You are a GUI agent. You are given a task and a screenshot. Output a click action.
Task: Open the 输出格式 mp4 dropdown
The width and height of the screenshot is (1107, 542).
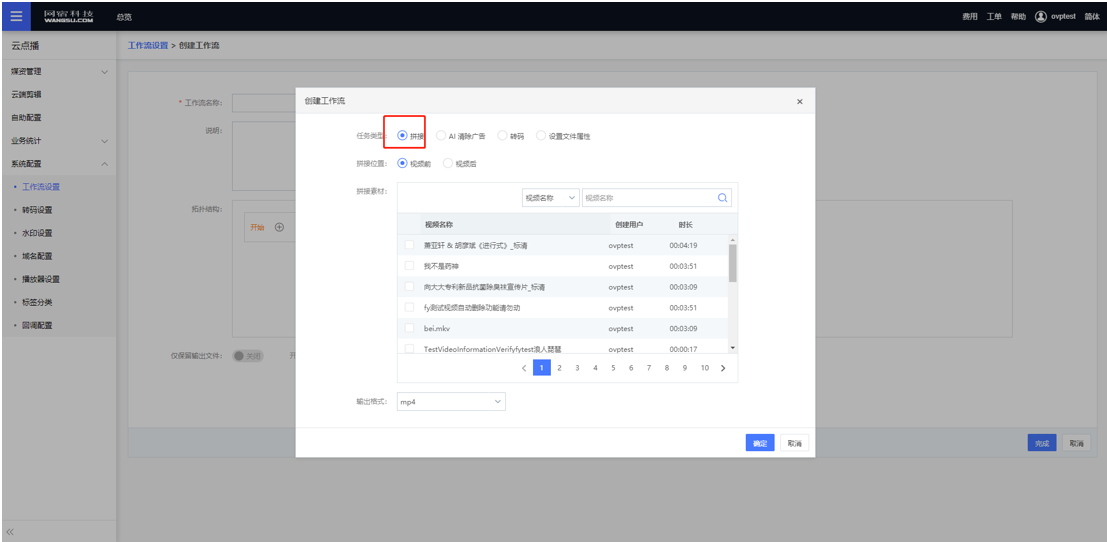(451, 402)
